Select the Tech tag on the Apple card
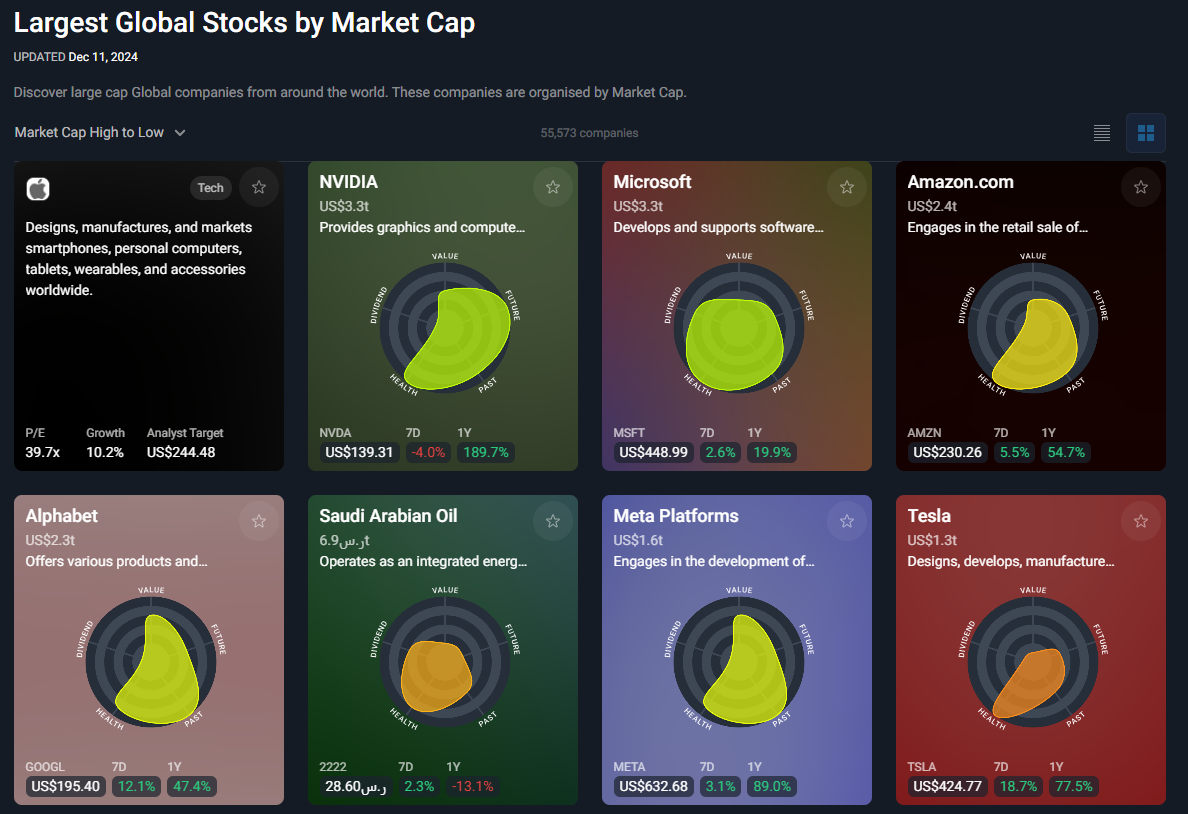 (211, 187)
